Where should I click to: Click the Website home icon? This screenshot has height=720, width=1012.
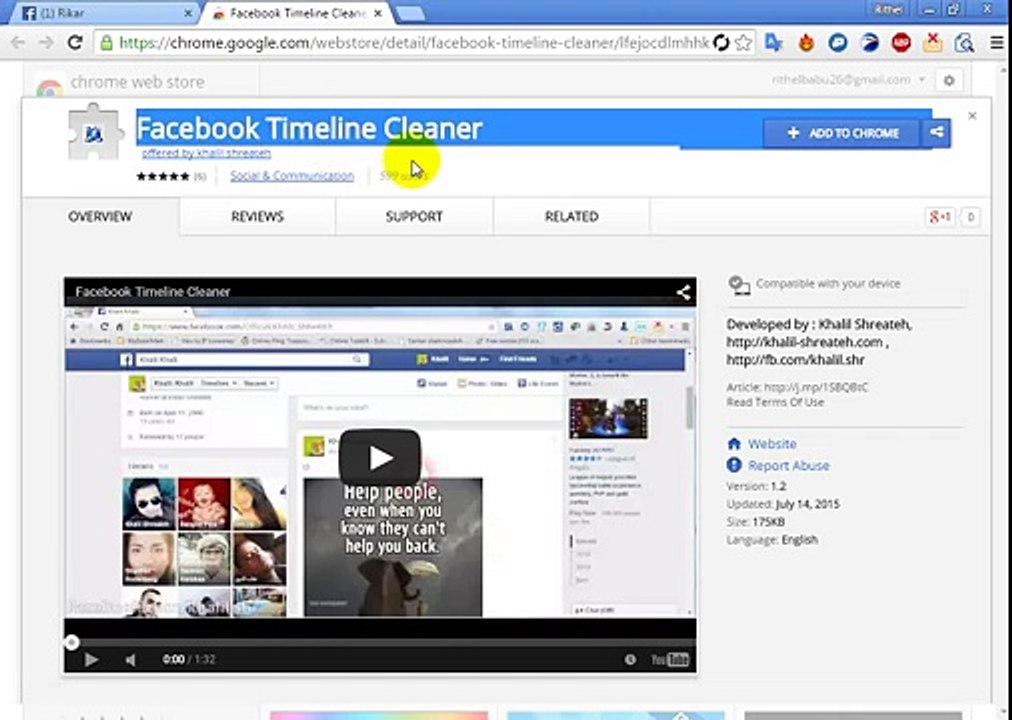[734, 444]
